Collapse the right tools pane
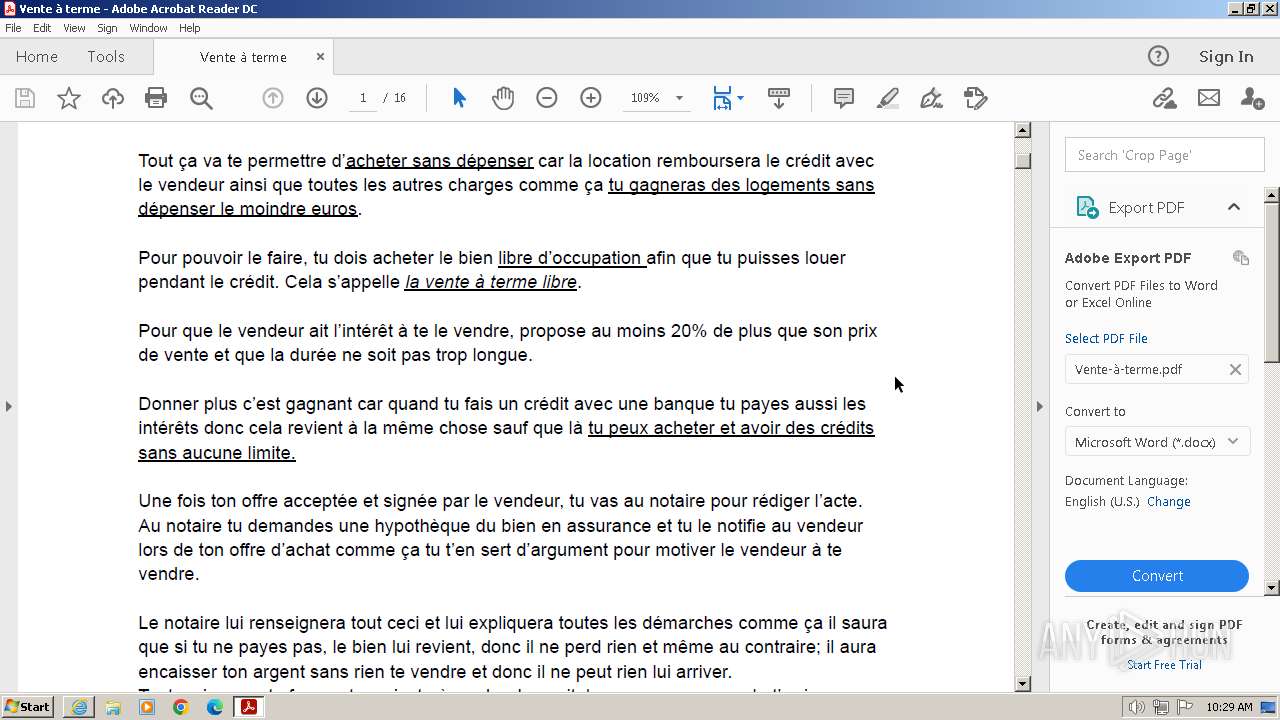The width and height of the screenshot is (1280, 720). coord(1039,406)
